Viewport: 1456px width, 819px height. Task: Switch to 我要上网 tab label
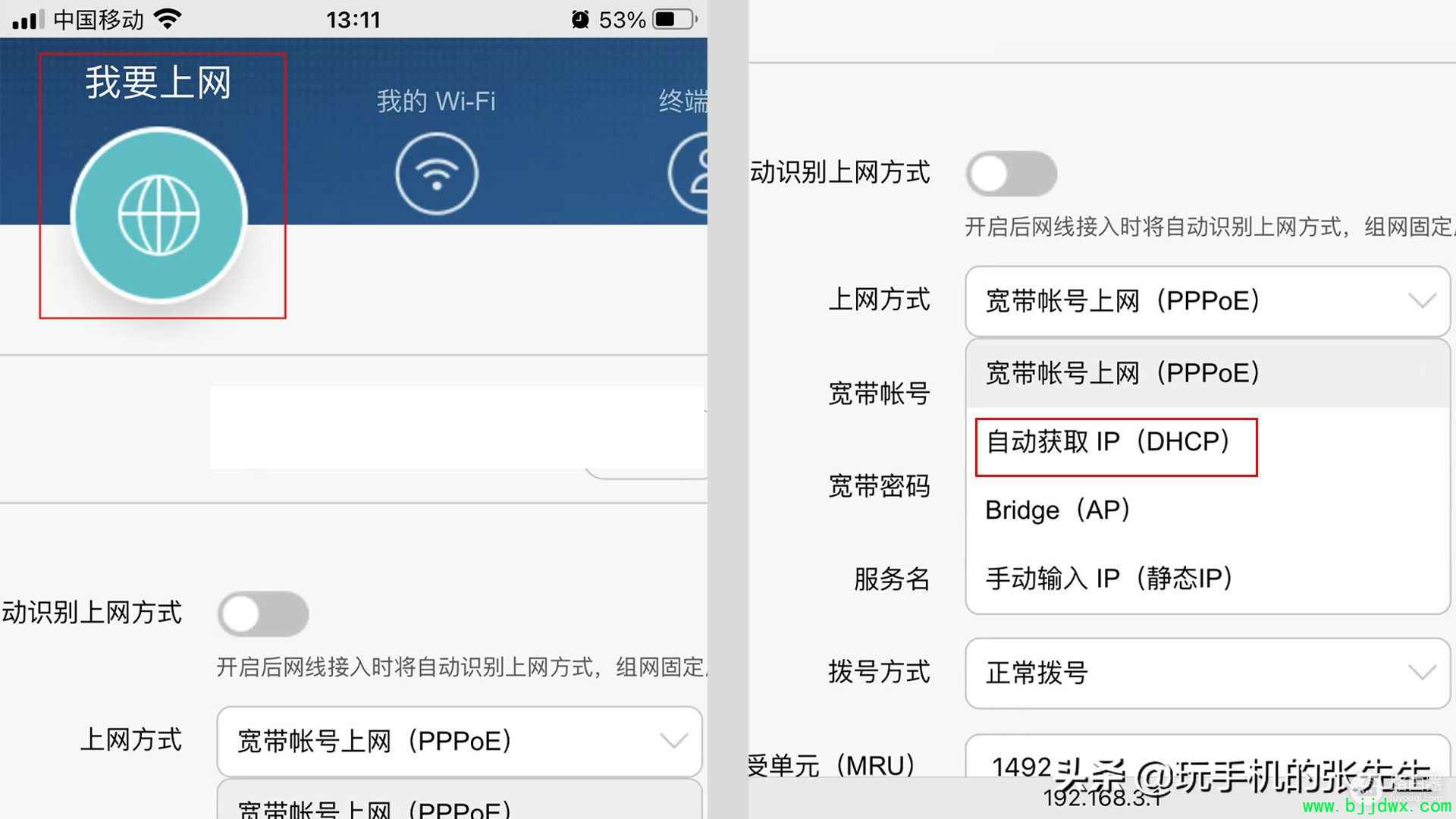tap(158, 82)
